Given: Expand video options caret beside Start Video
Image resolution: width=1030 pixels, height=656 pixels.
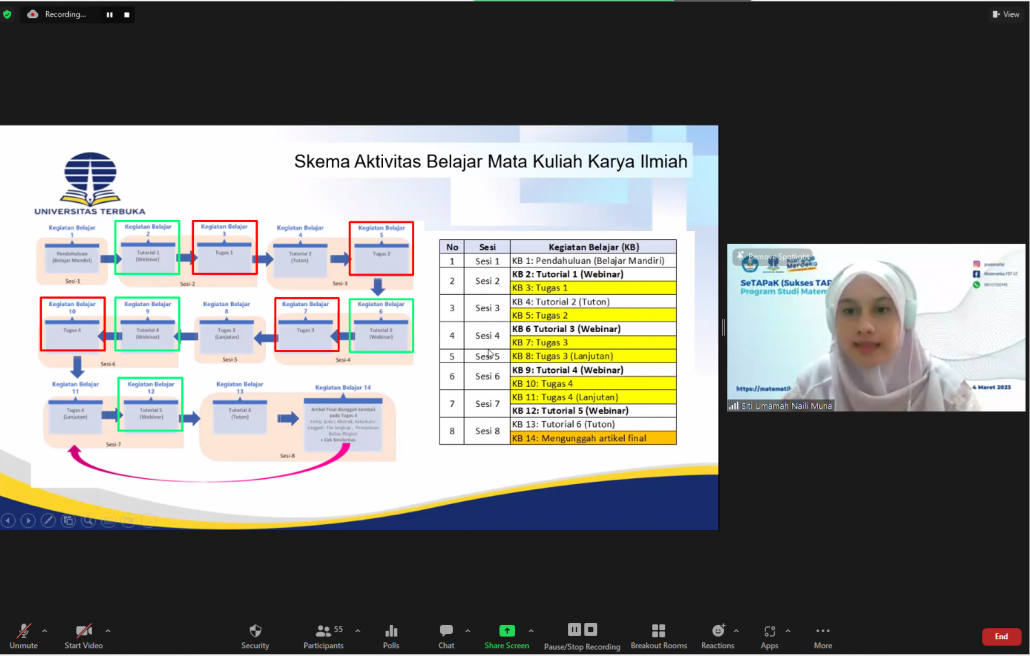Looking at the screenshot, I should [x=108, y=631].
